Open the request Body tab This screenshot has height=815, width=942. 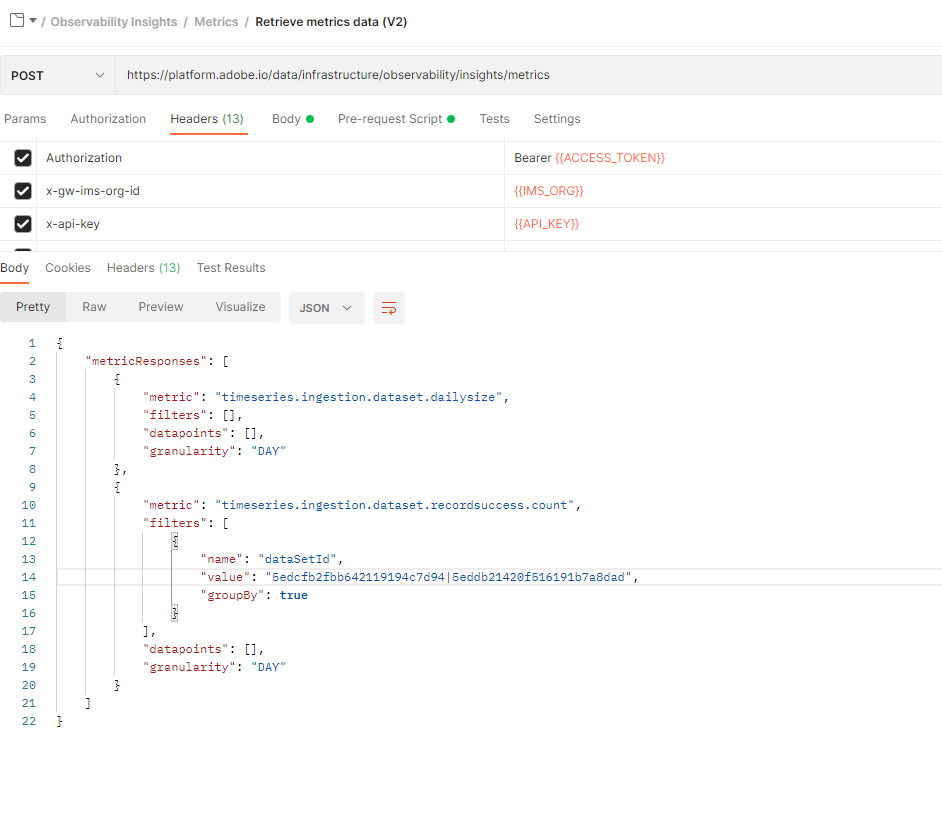pyautogui.click(x=287, y=119)
